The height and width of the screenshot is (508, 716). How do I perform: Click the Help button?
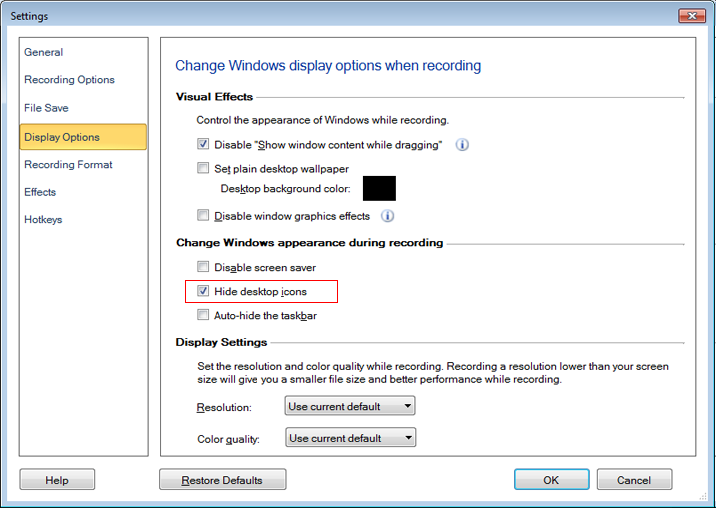pyautogui.click(x=57, y=480)
